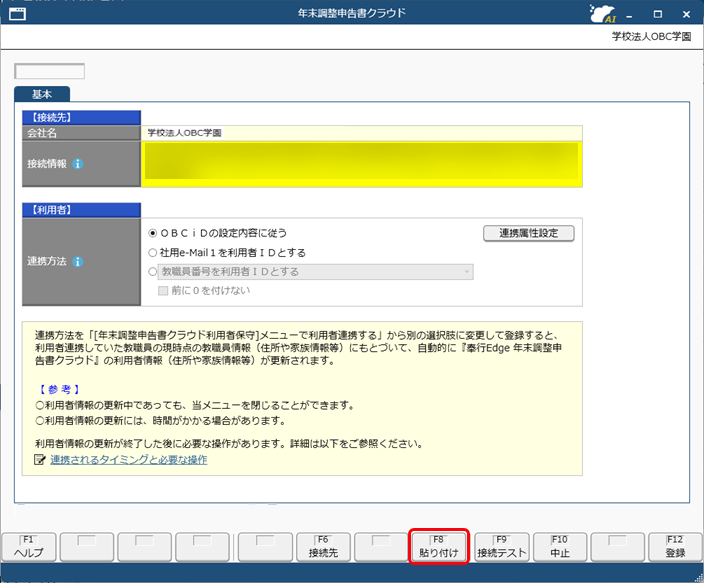
Task: Click the yellow 接続情報 input field
Action: pyautogui.click(x=361, y=164)
